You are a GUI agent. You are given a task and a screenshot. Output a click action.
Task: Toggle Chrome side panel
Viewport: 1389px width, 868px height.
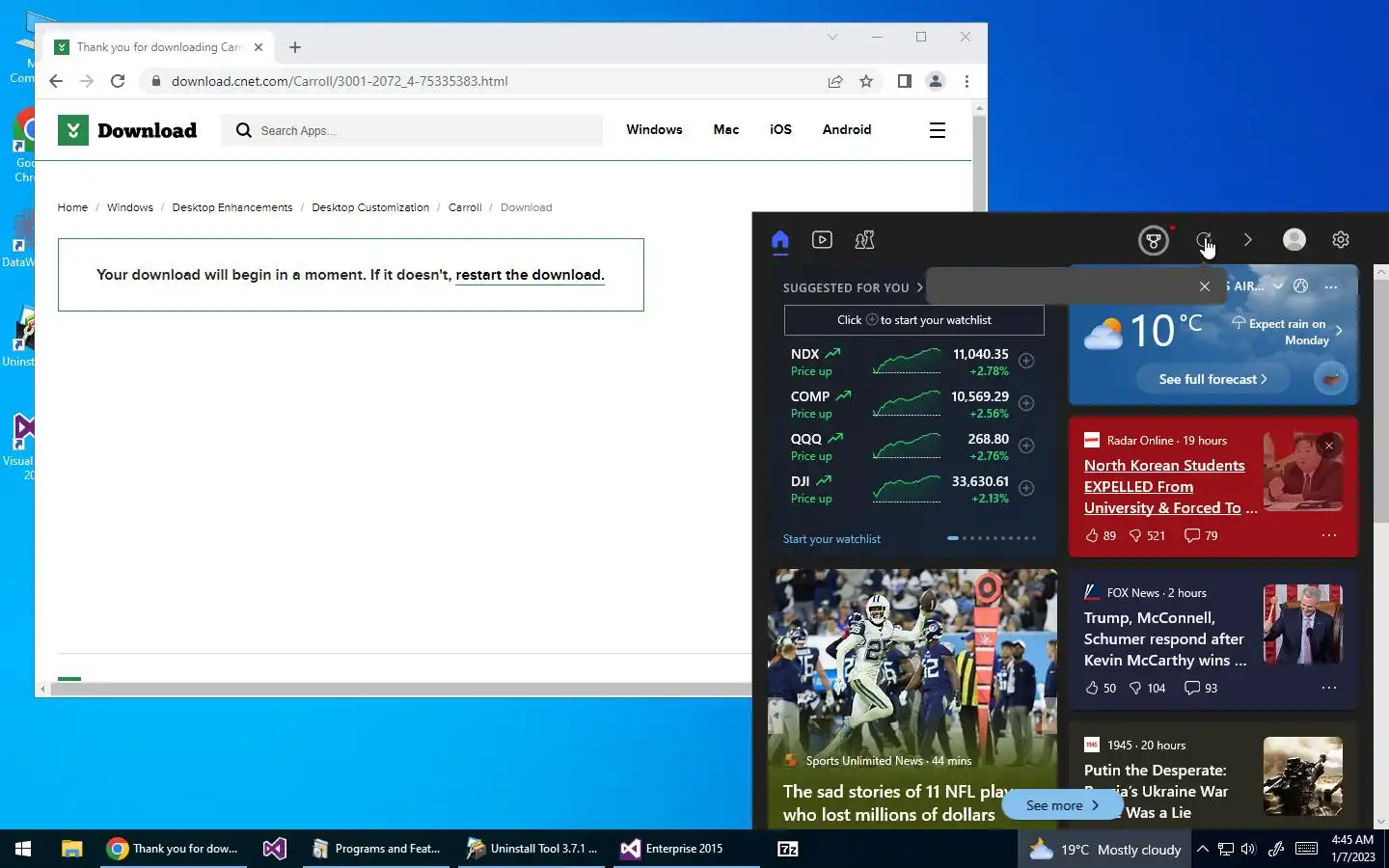(x=904, y=81)
